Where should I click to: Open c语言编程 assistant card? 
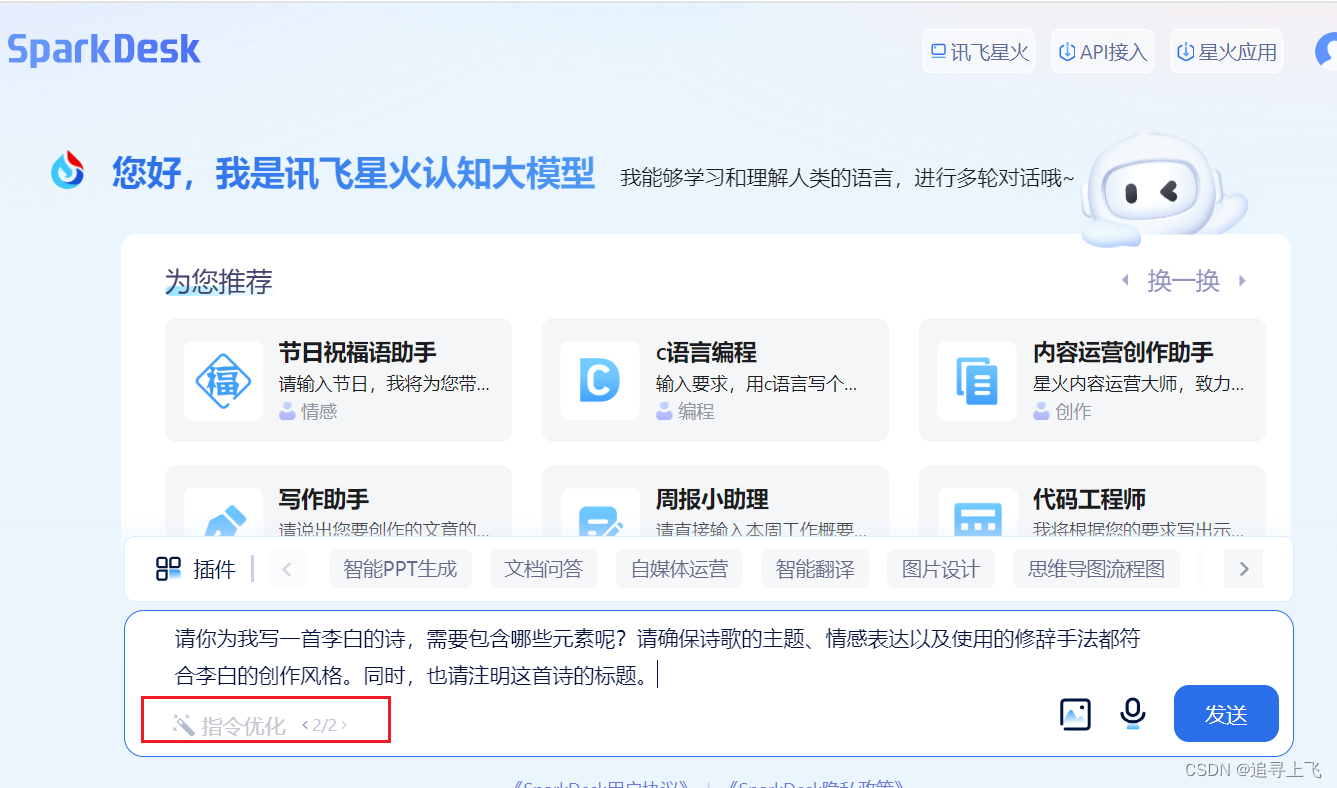pos(715,380)
